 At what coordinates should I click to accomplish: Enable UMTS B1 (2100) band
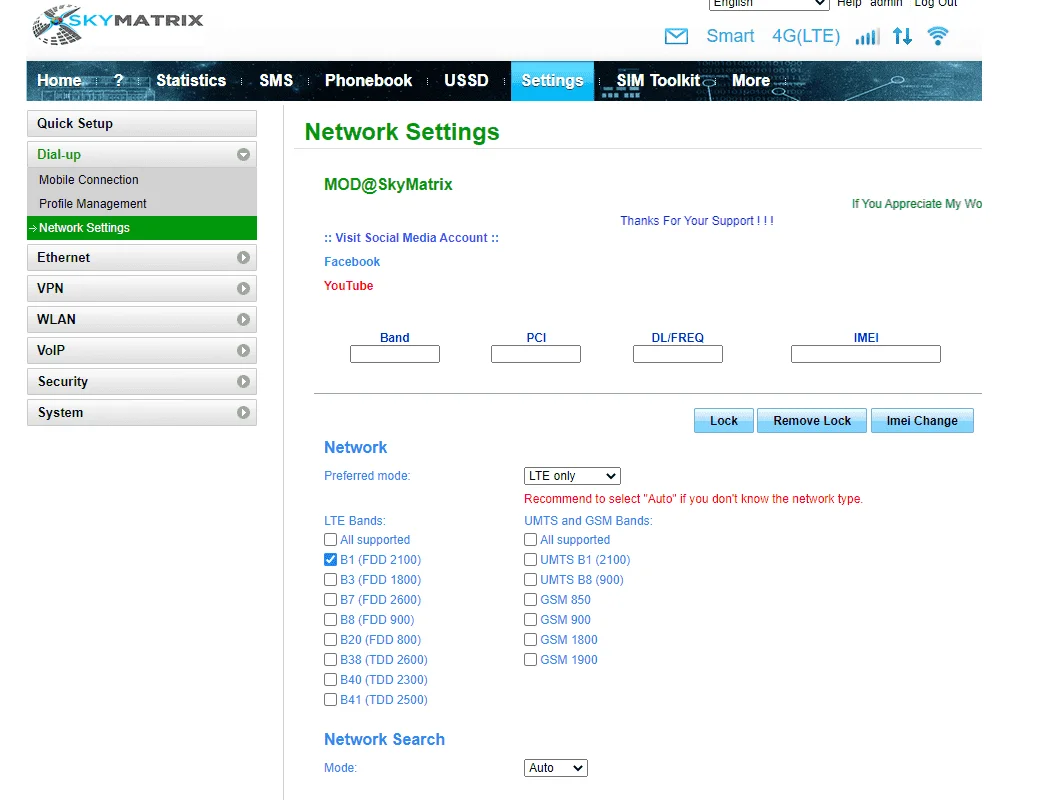pos(531,560)
